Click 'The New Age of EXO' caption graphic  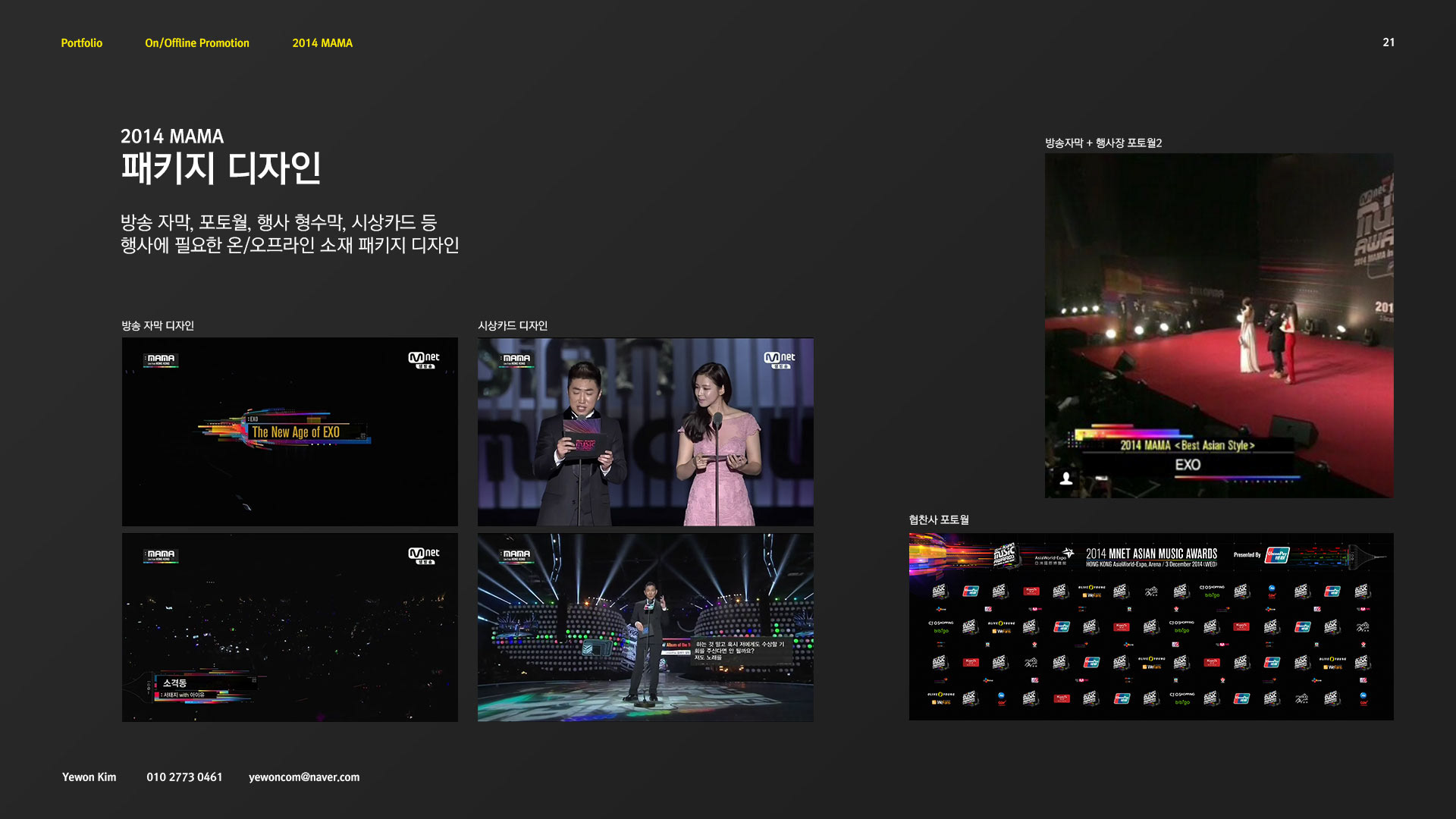pos(296,431)
